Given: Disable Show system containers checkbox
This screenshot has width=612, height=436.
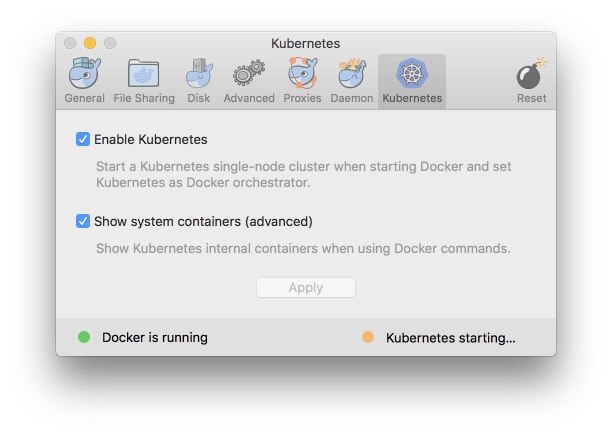Looking at the screenshot, I should pyautogui.click(x=83, y=221).
